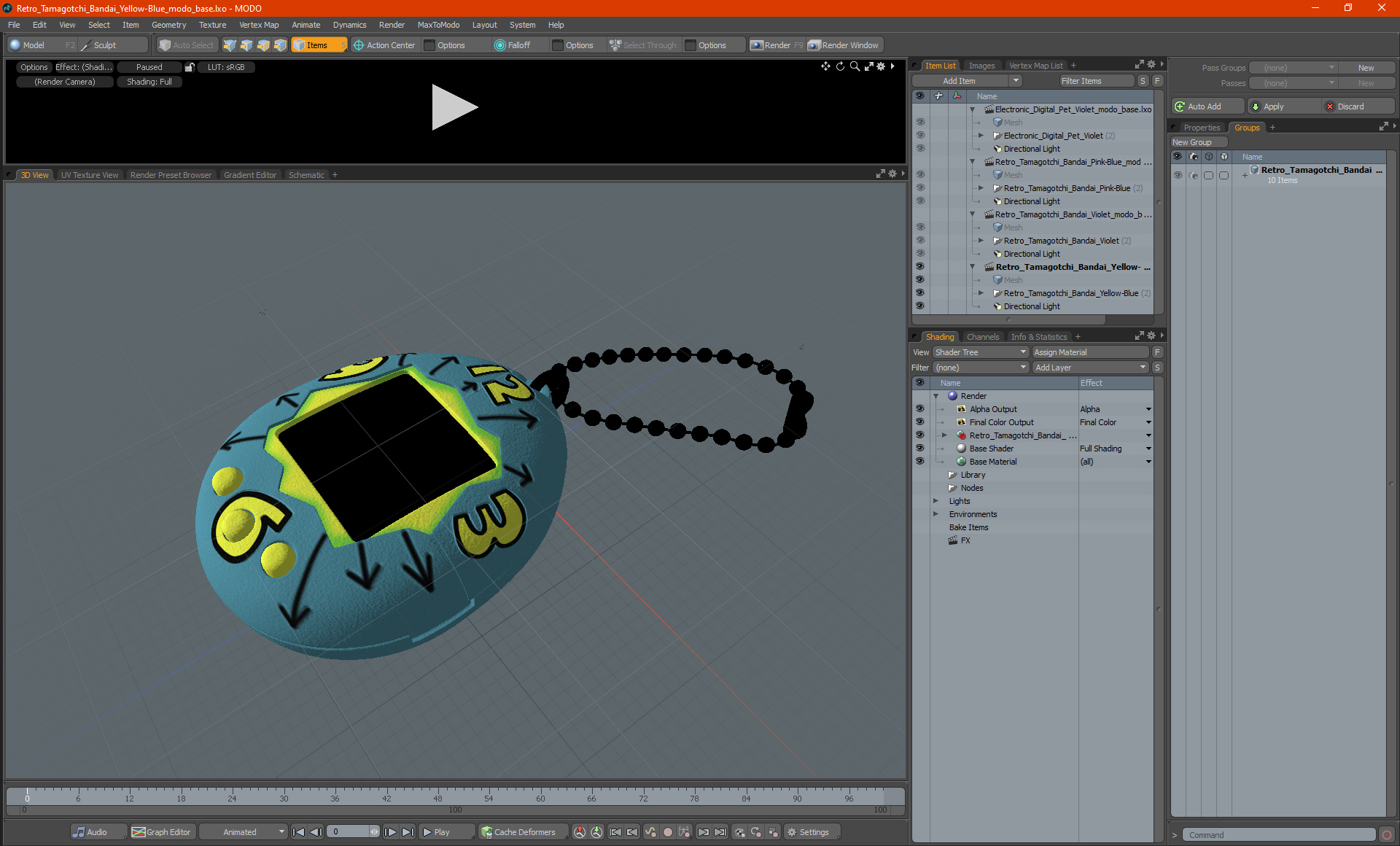The width and height of the screenshot is (1400, 846).
Task: Toggle visibility of Retro_Tamagotchi_Bandai_Pink-Blue item
Action: coord(920,188)
